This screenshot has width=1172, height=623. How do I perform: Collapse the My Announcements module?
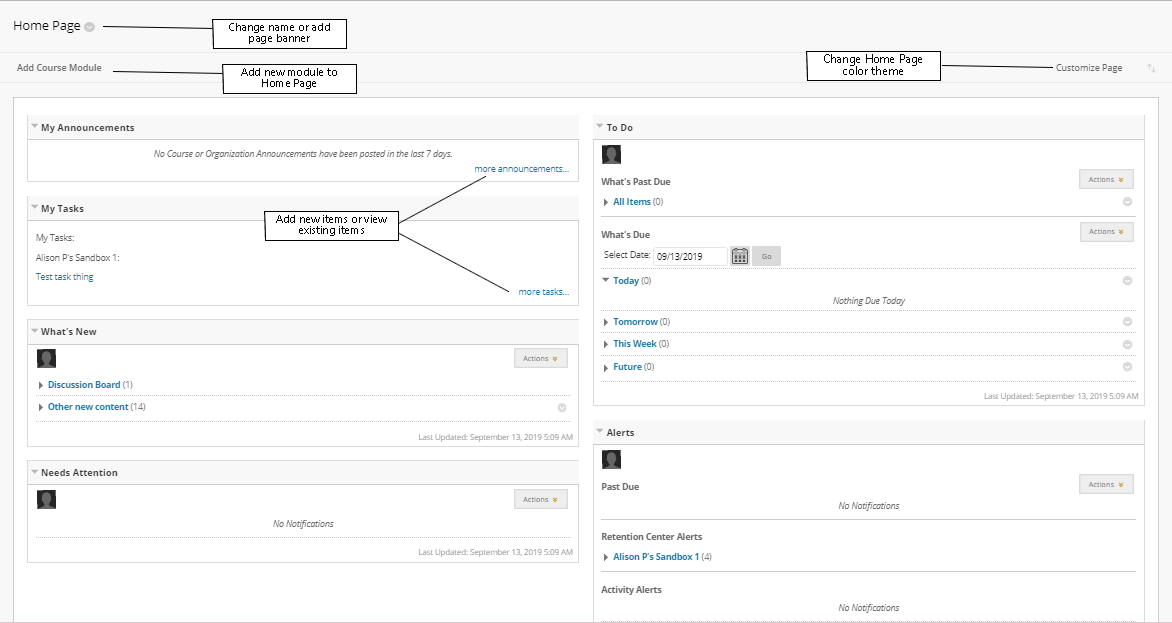tap(35, 127)
